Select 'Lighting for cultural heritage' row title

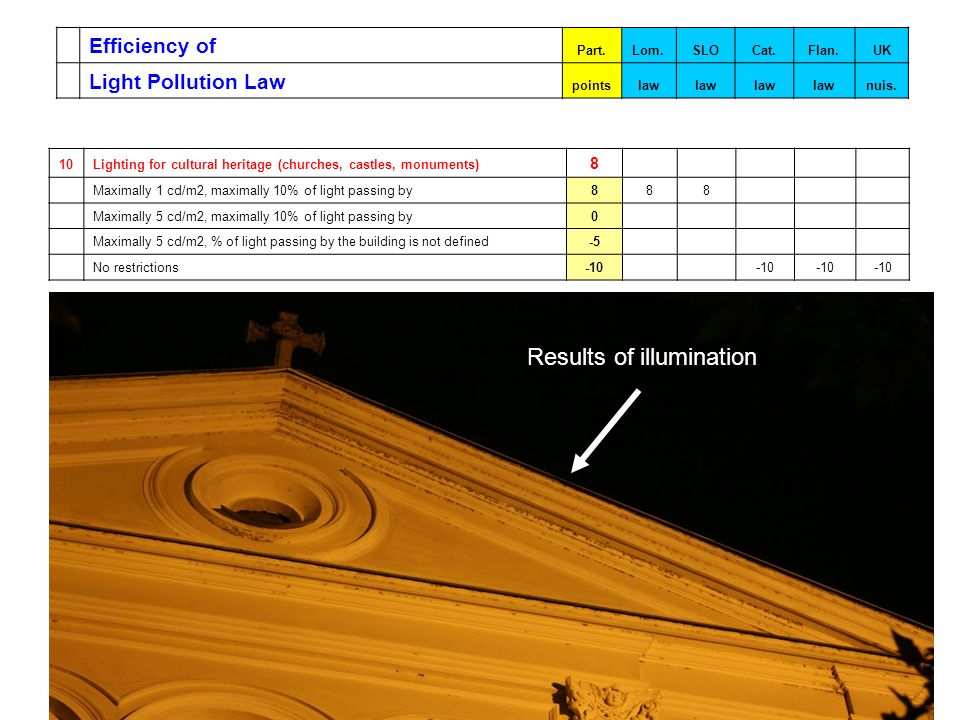coord(286,164)
